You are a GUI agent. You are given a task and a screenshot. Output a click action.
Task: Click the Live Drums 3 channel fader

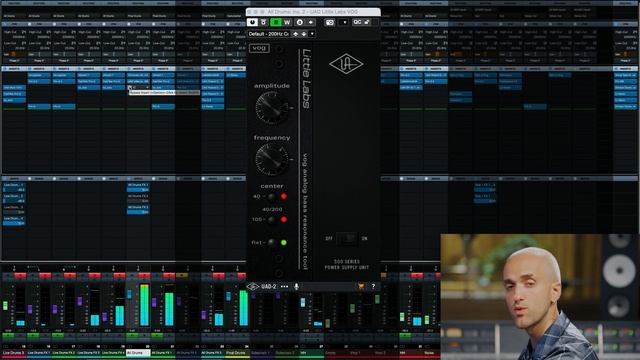point(5,306)
